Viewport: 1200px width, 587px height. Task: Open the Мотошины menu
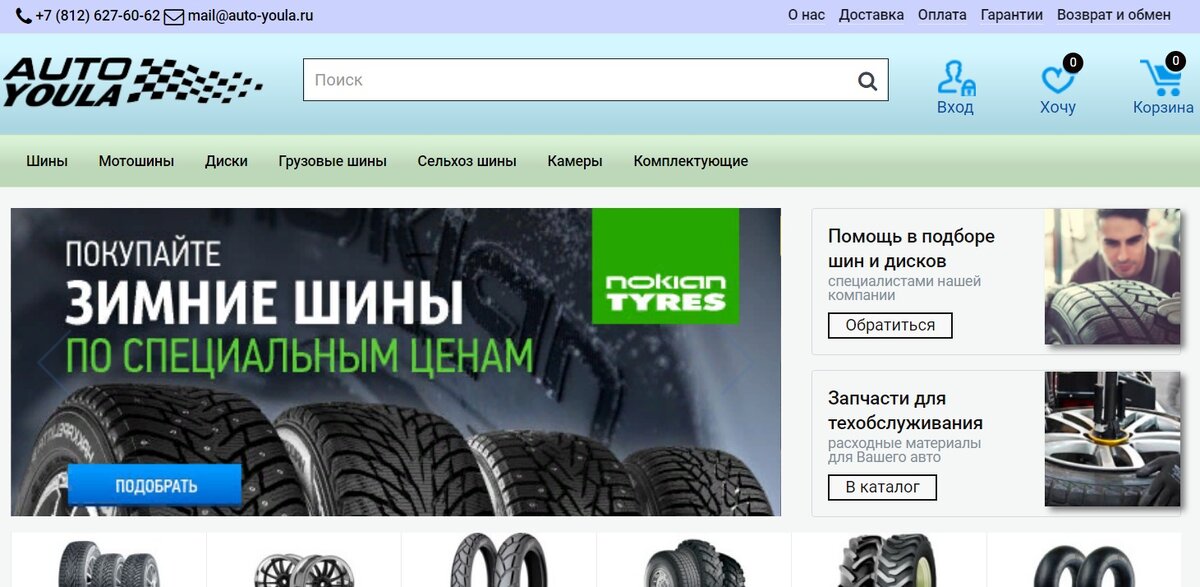(136, 161)
